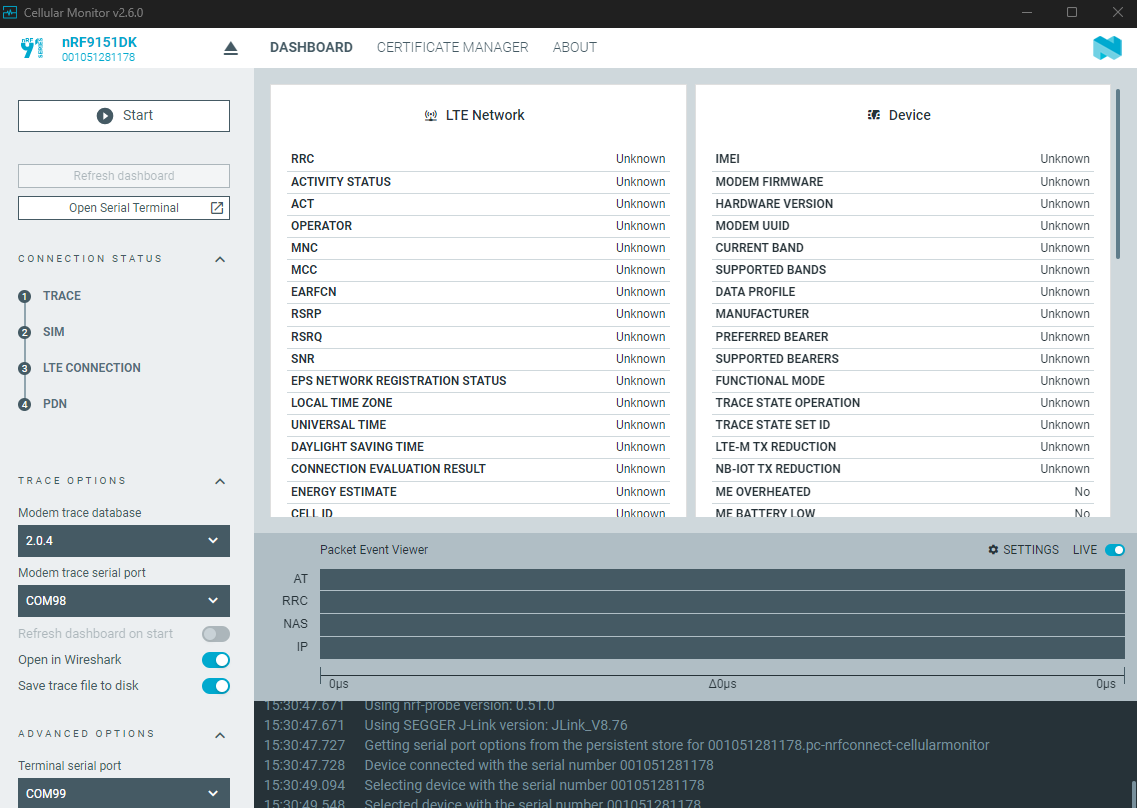The image size is (1137, 808).
Task: Click the LTE Network antenna icon
Action: coord(431,115)
